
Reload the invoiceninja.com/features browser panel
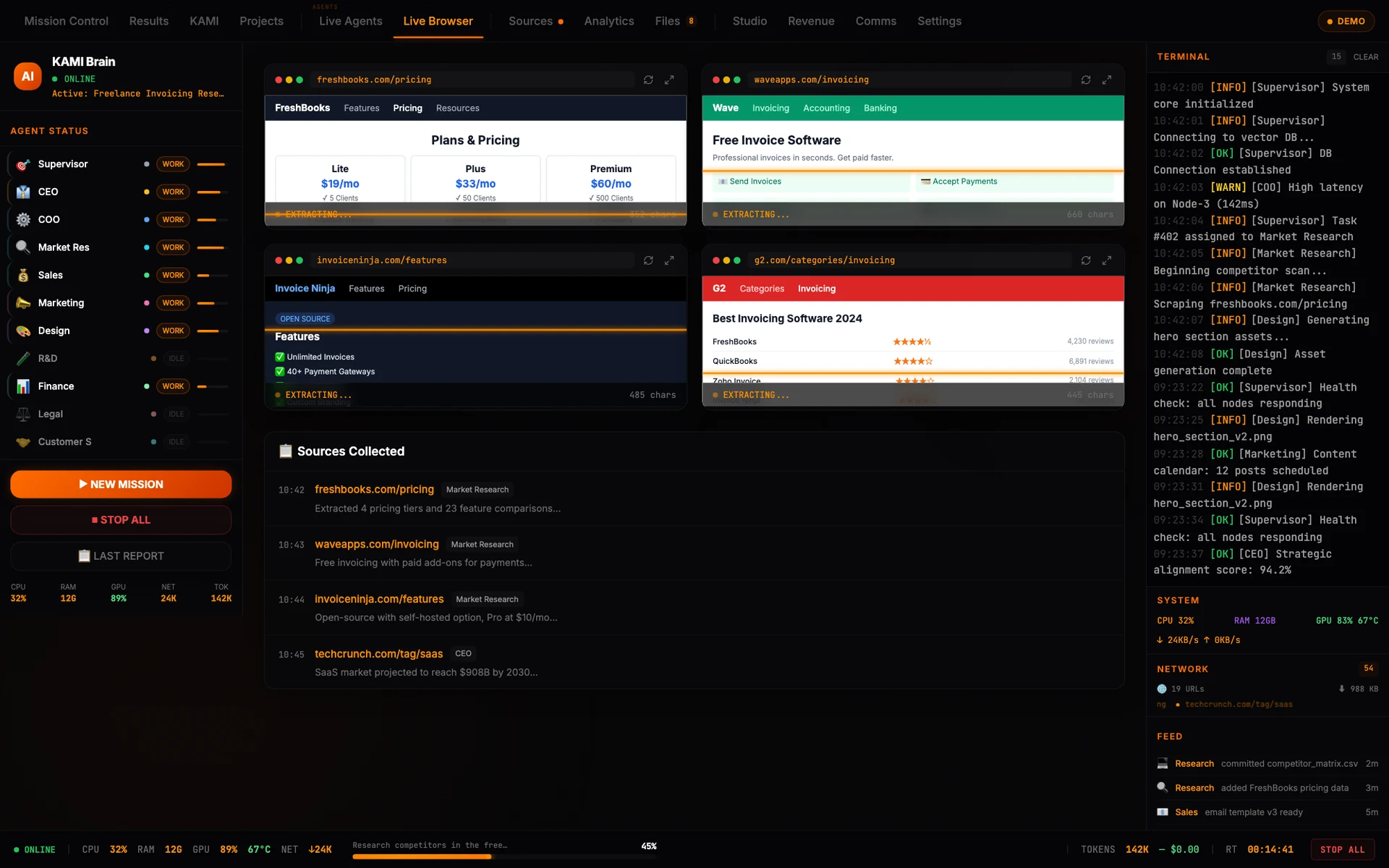(648, 260)
